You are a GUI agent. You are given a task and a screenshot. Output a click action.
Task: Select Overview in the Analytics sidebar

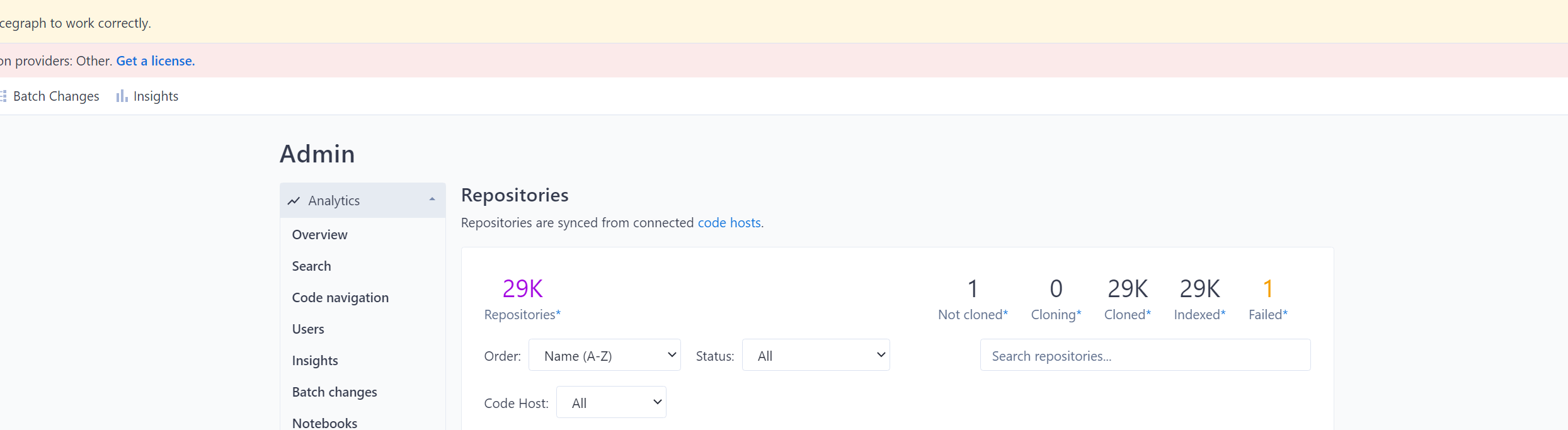[x=319, y=234]
